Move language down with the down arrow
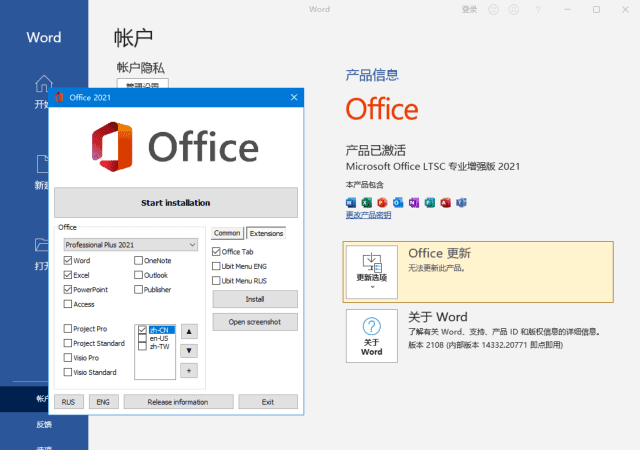This screenshot has width=640, height=450. pyautogui.click(x=189, y=351)
